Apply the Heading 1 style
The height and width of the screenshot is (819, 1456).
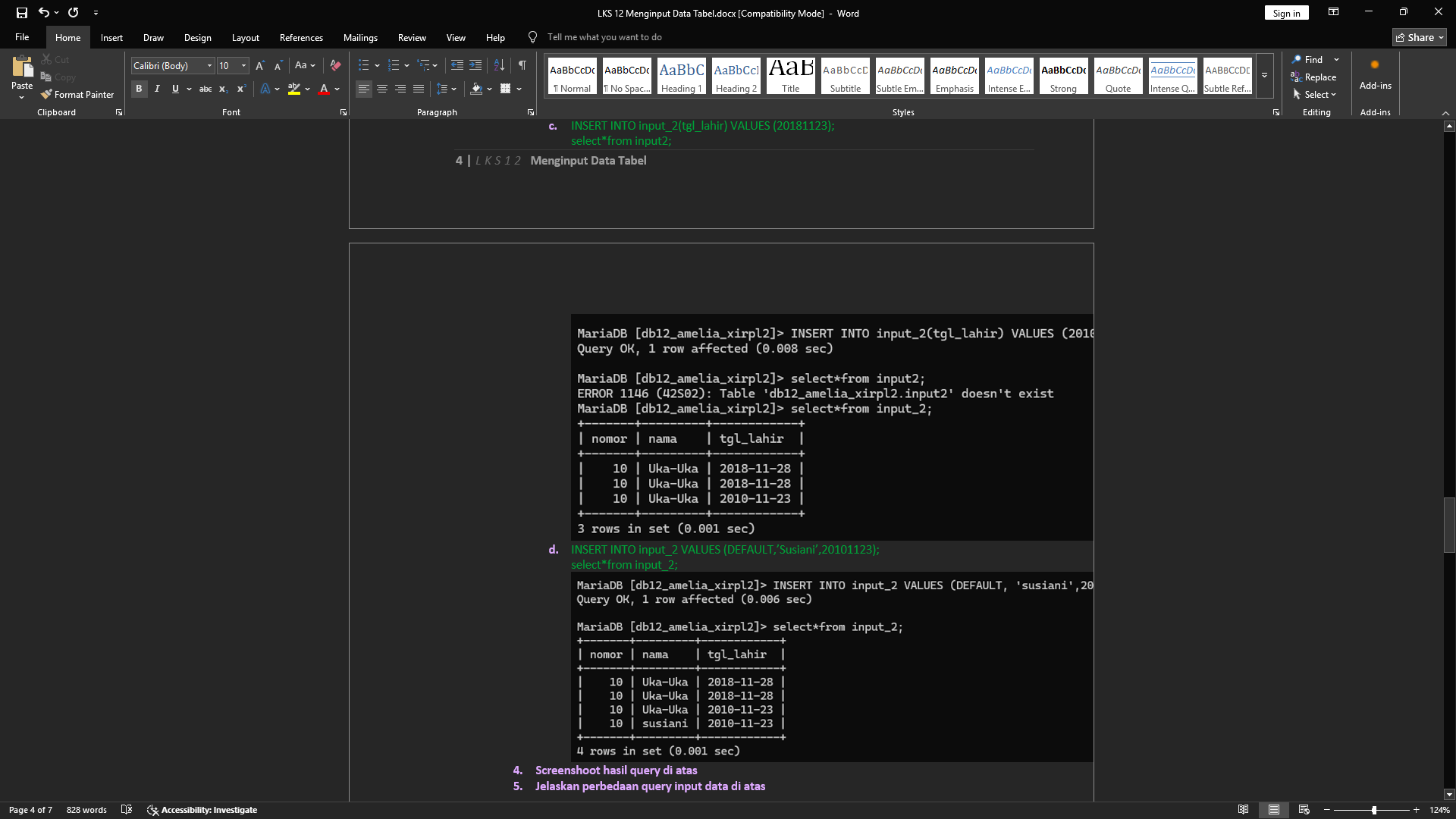[x=681, y=76]
